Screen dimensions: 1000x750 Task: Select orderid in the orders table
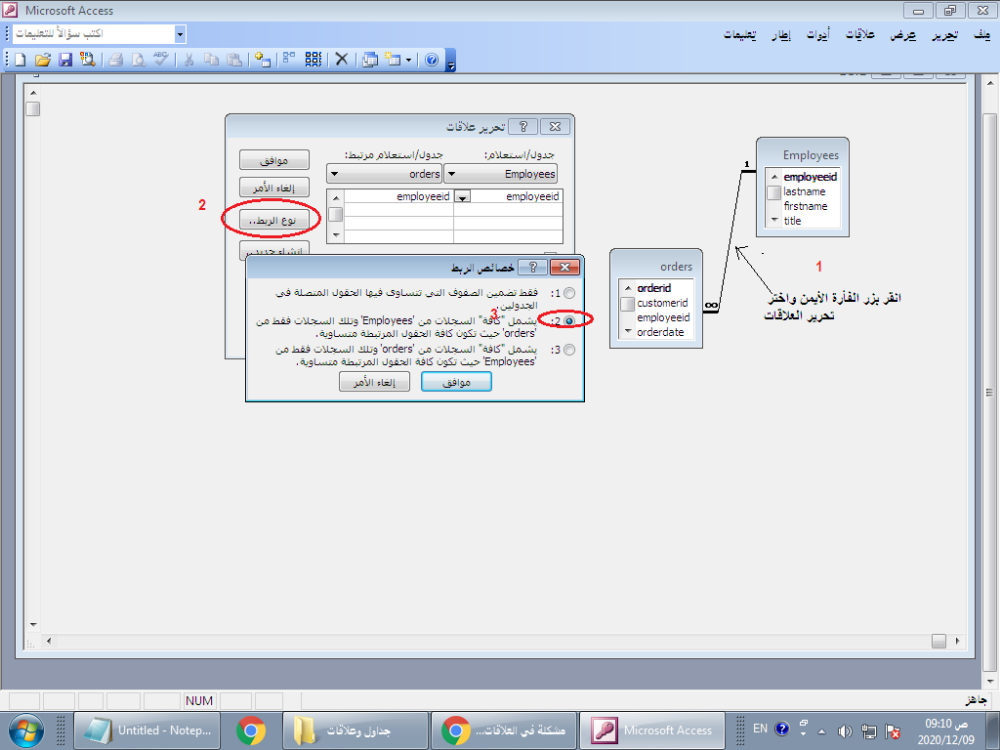(654, 288)
